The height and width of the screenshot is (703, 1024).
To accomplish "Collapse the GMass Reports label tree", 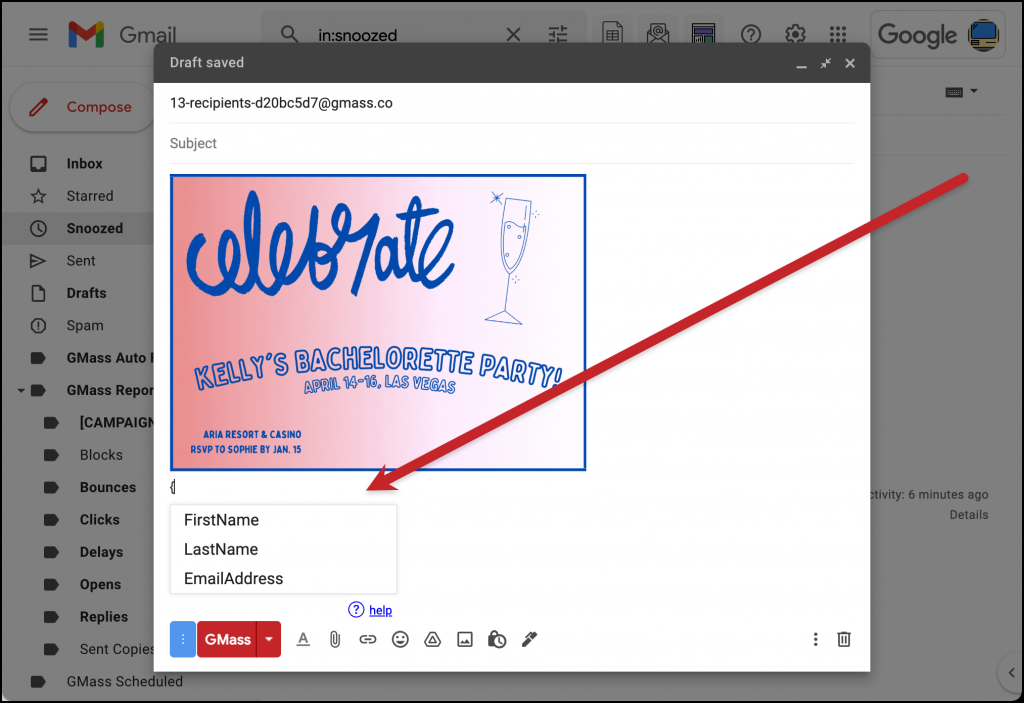I will point(21,390).
